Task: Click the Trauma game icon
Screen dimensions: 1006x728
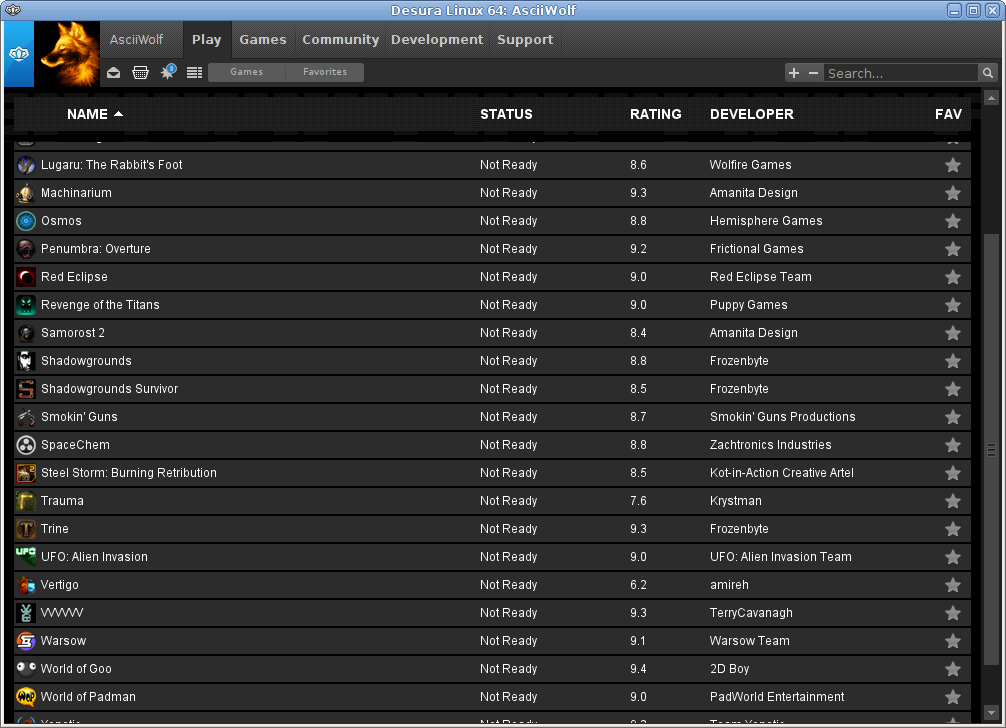Action: (x=26, y=501)
